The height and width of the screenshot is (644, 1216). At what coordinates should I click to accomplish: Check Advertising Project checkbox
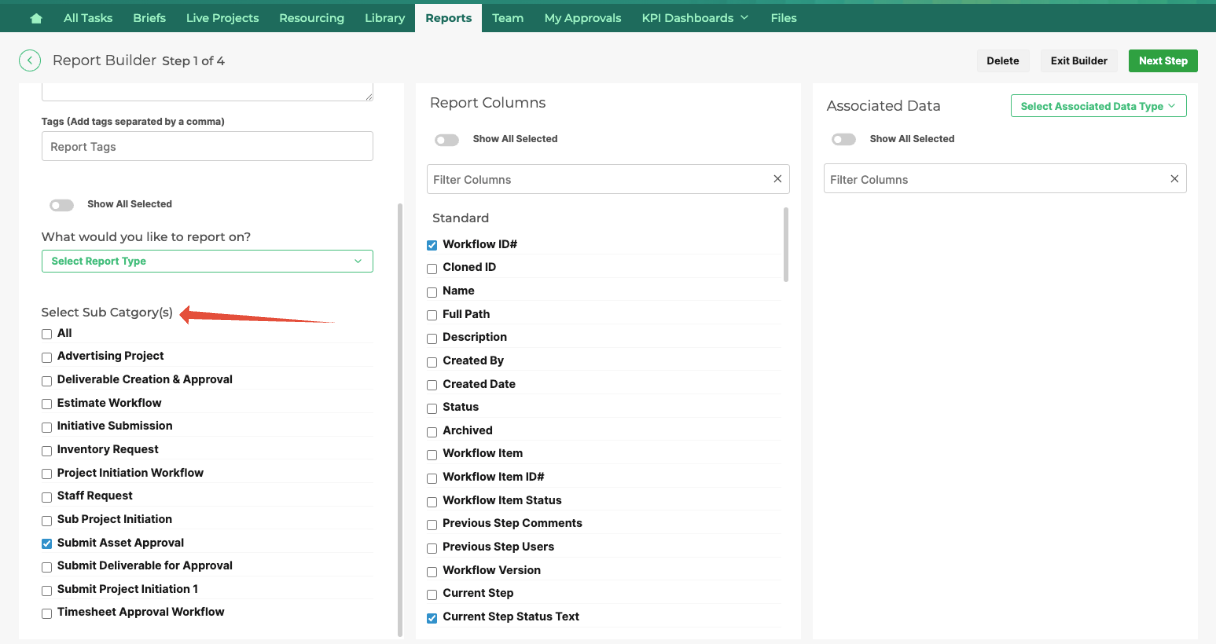(x=47, y=357)
